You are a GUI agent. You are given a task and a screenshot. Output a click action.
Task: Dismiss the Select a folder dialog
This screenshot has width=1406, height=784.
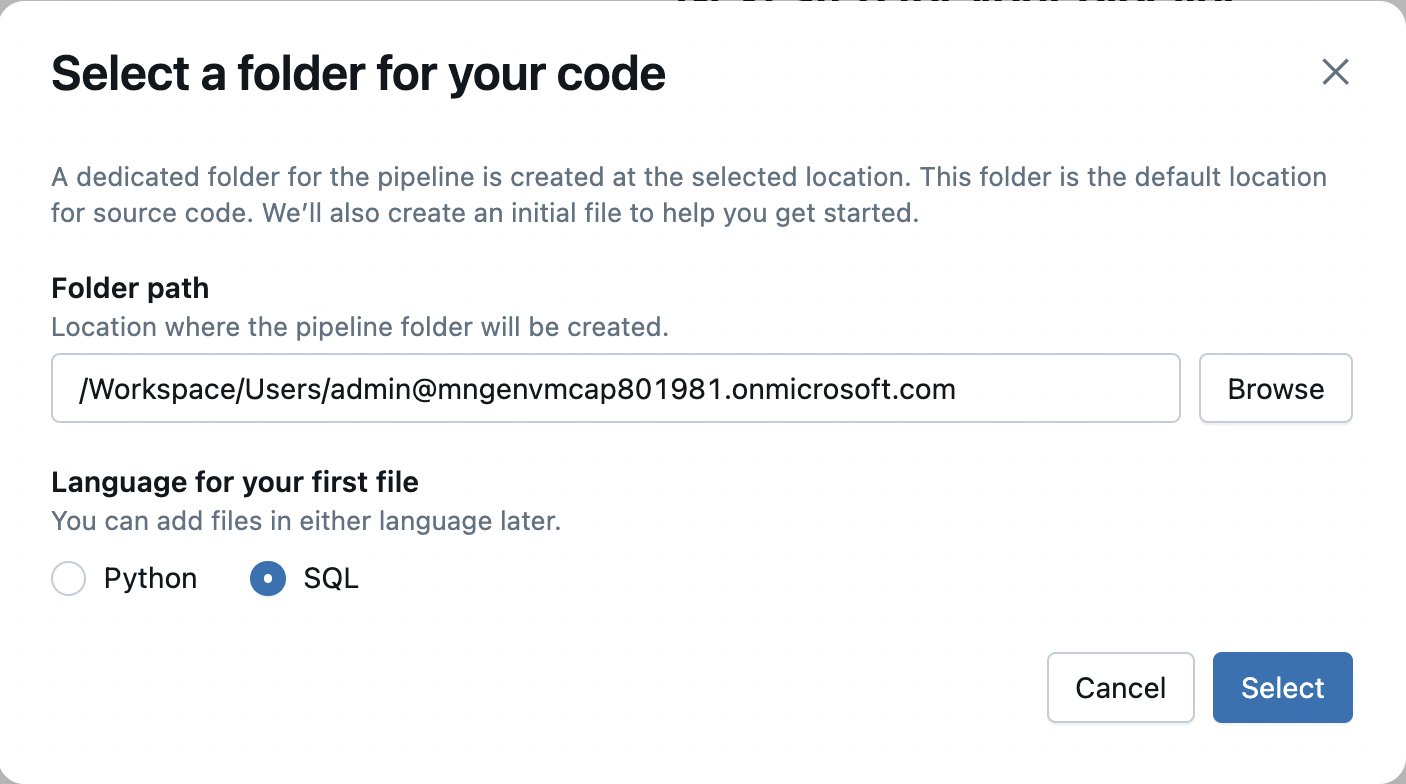[x=1335, y=72]
